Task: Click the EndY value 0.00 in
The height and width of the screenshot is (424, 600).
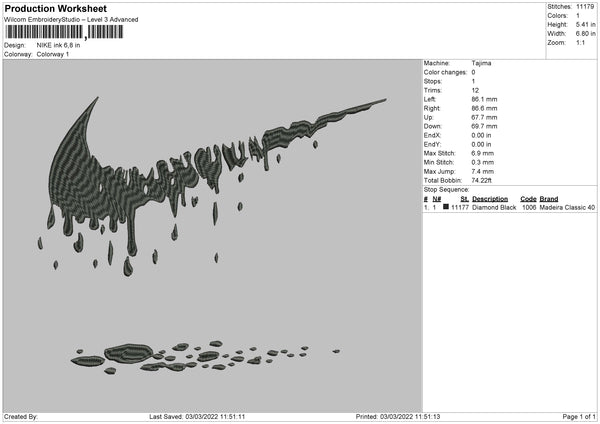Action: pyautogui.click(x=481, y=144)
